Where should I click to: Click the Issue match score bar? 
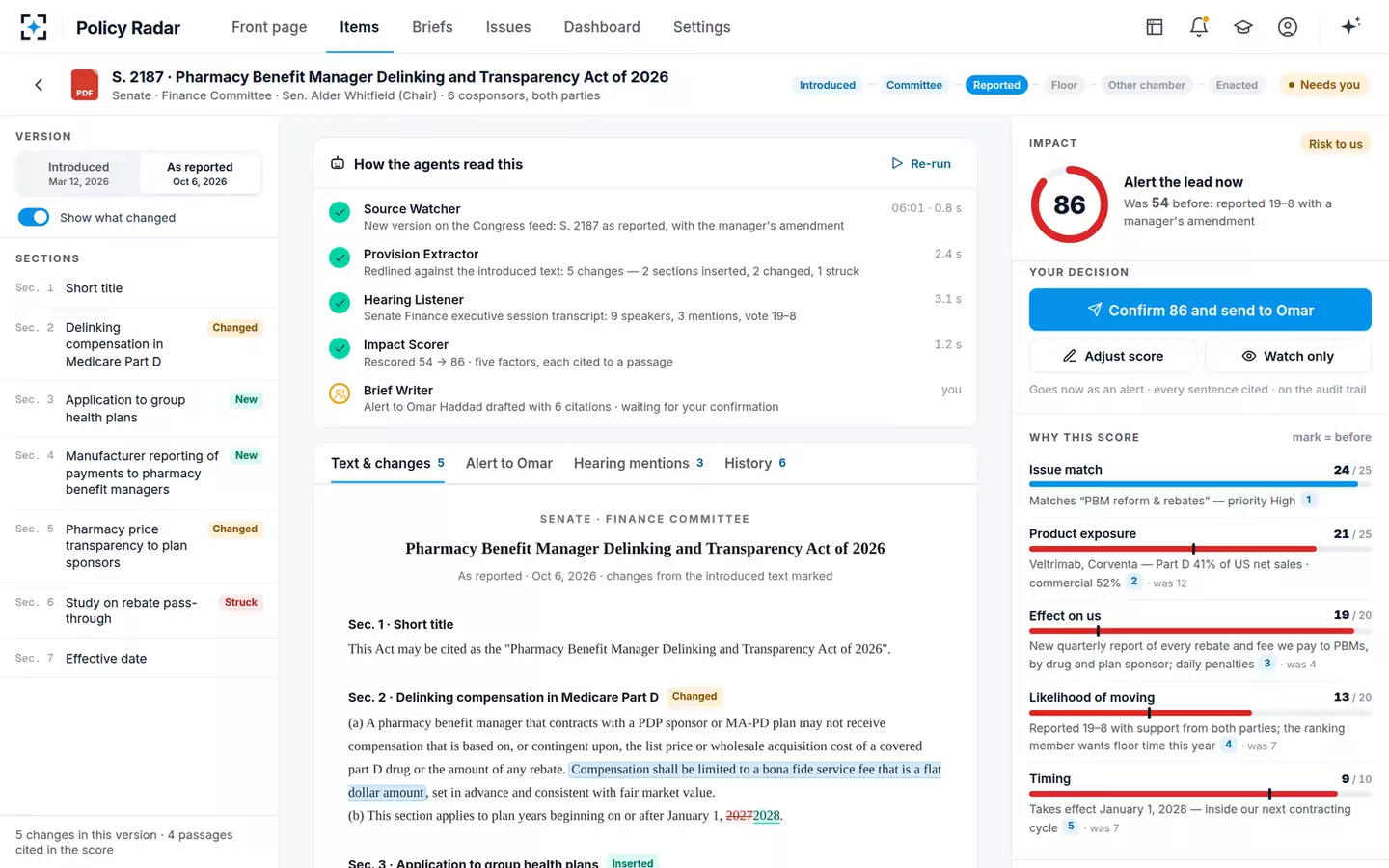tap(1200, 484)
